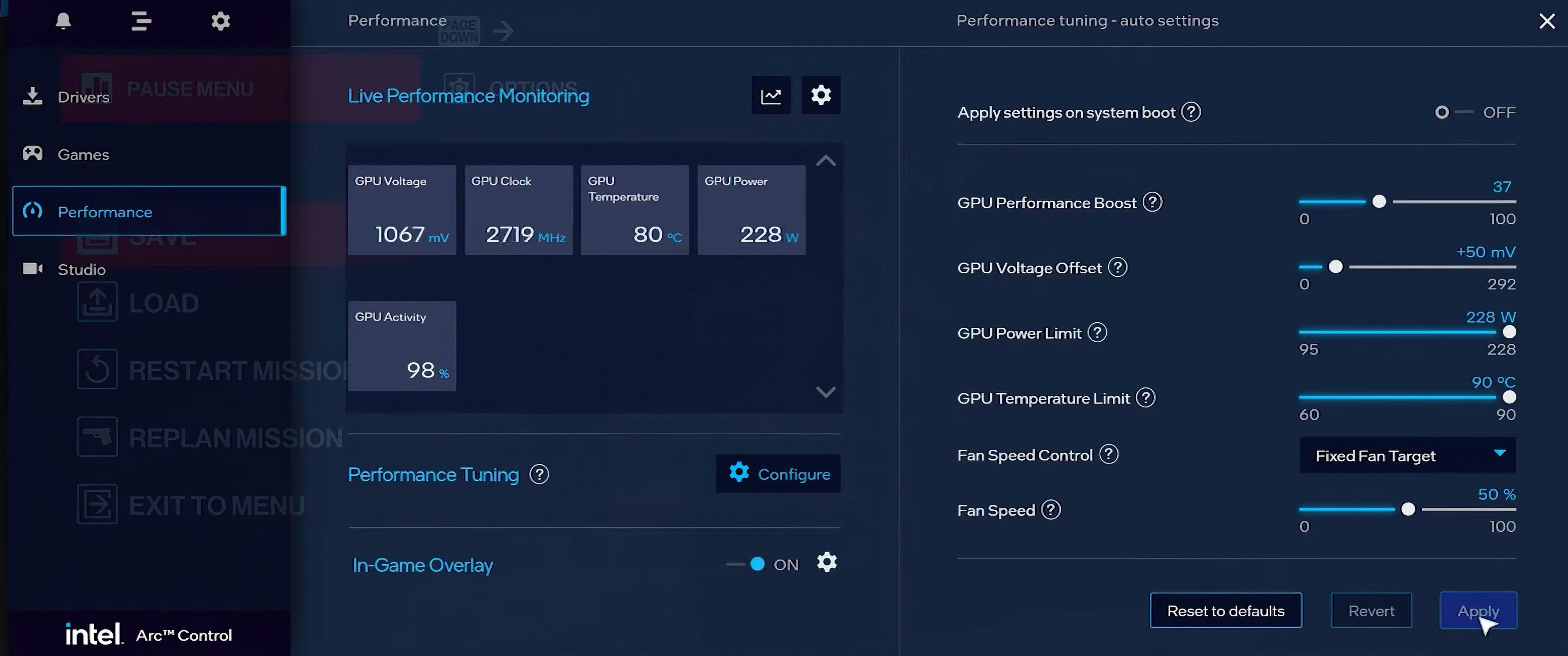Go to the Drivers section

[x=83, y=97]
